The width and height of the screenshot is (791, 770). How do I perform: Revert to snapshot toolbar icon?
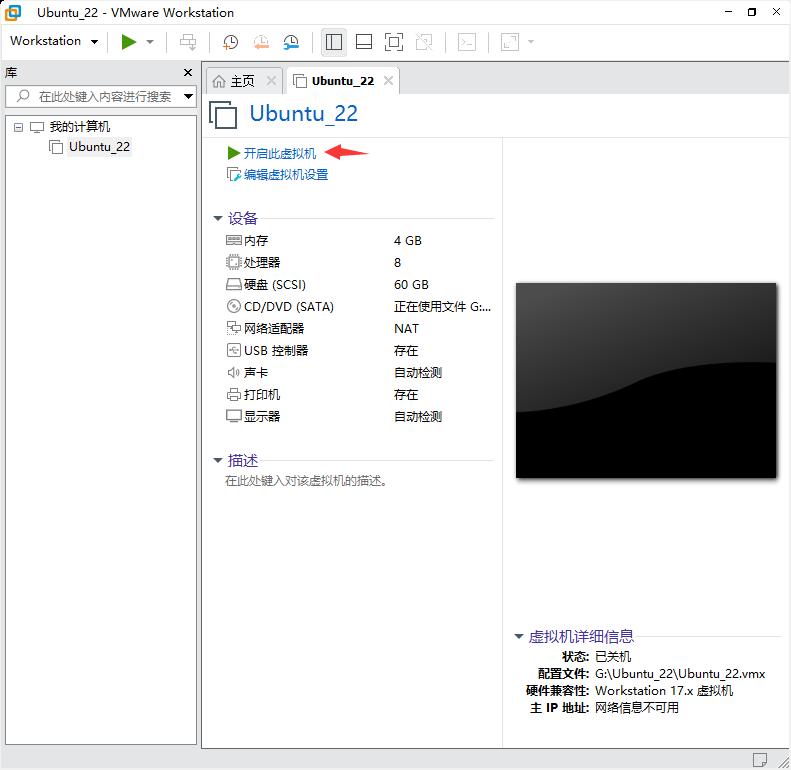(261, 42)
